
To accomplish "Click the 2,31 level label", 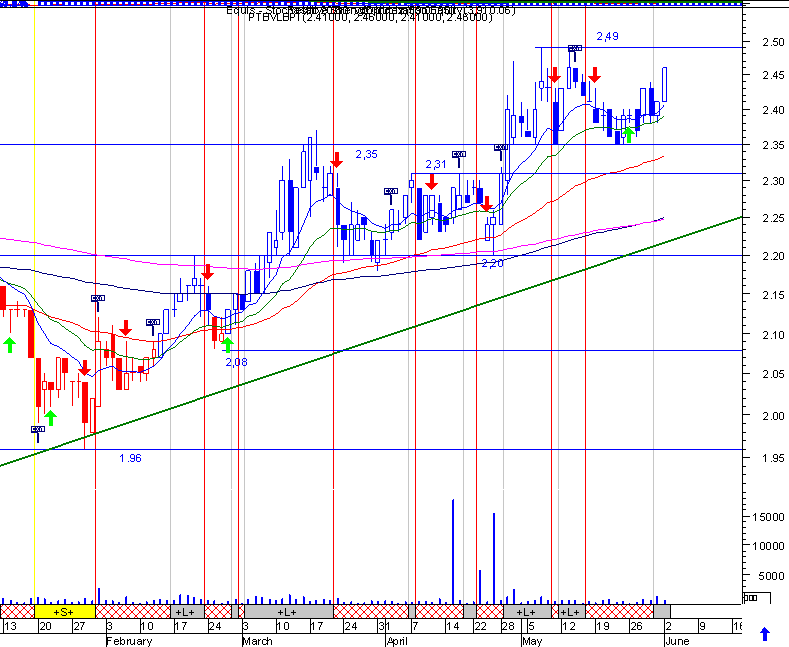I will coord(436,165).
